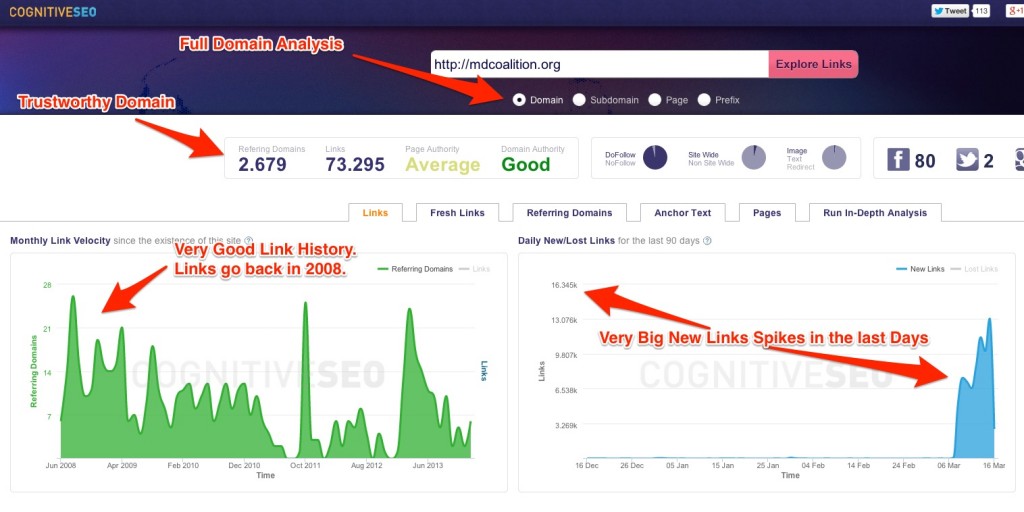
Task: Open the Referring Domains tab
Action: coord(569,213)
